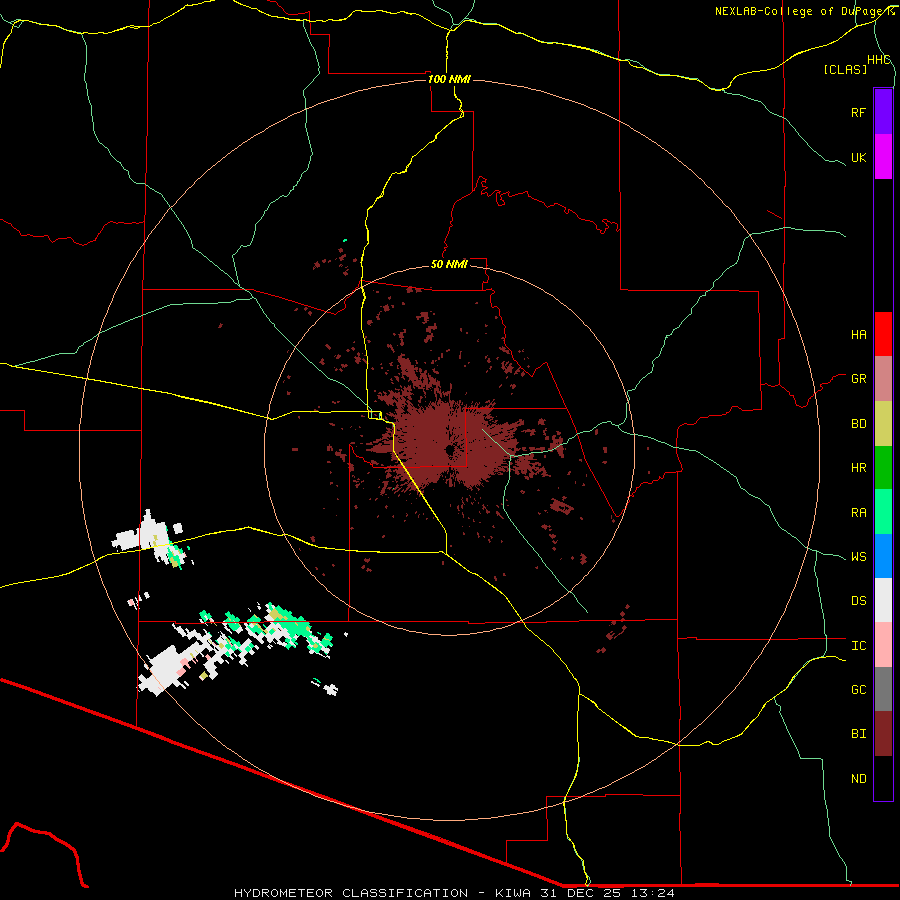900x900 pixels.
Task: Click the BI legend label
Action: point(858,734)
